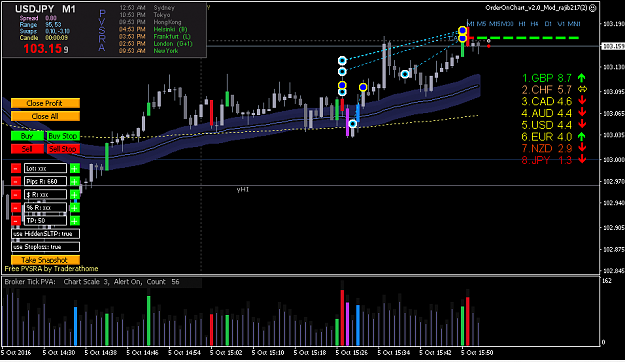
Task: Switch chart to the M1 timeframe
Action: 471,24
